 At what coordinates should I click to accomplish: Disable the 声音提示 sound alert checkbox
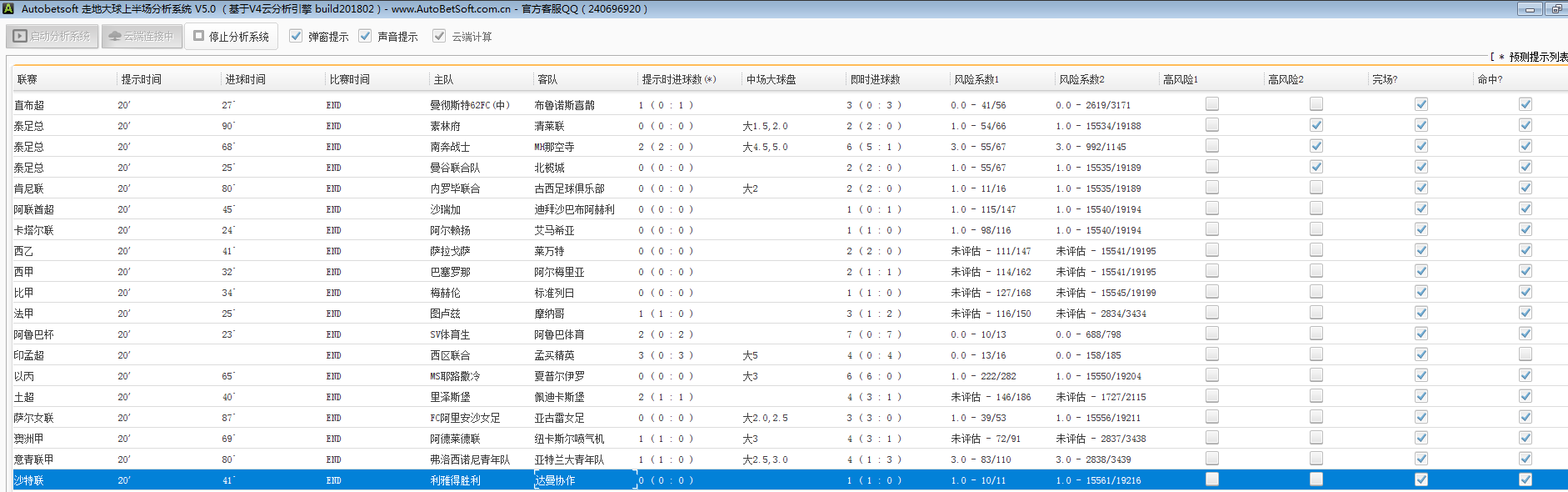coord(365,36)
